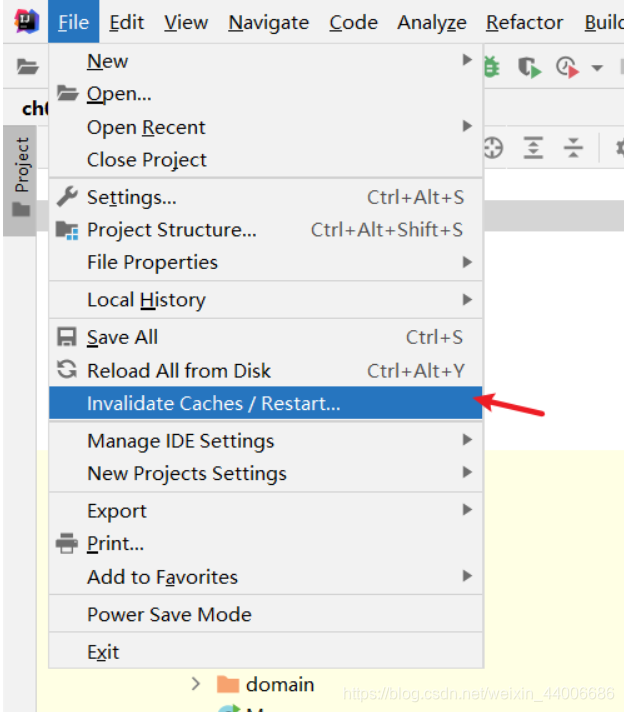The image size is (624, 712).
Task: Select Invalidate Caches / Restart...
Action: click(266, 403)
